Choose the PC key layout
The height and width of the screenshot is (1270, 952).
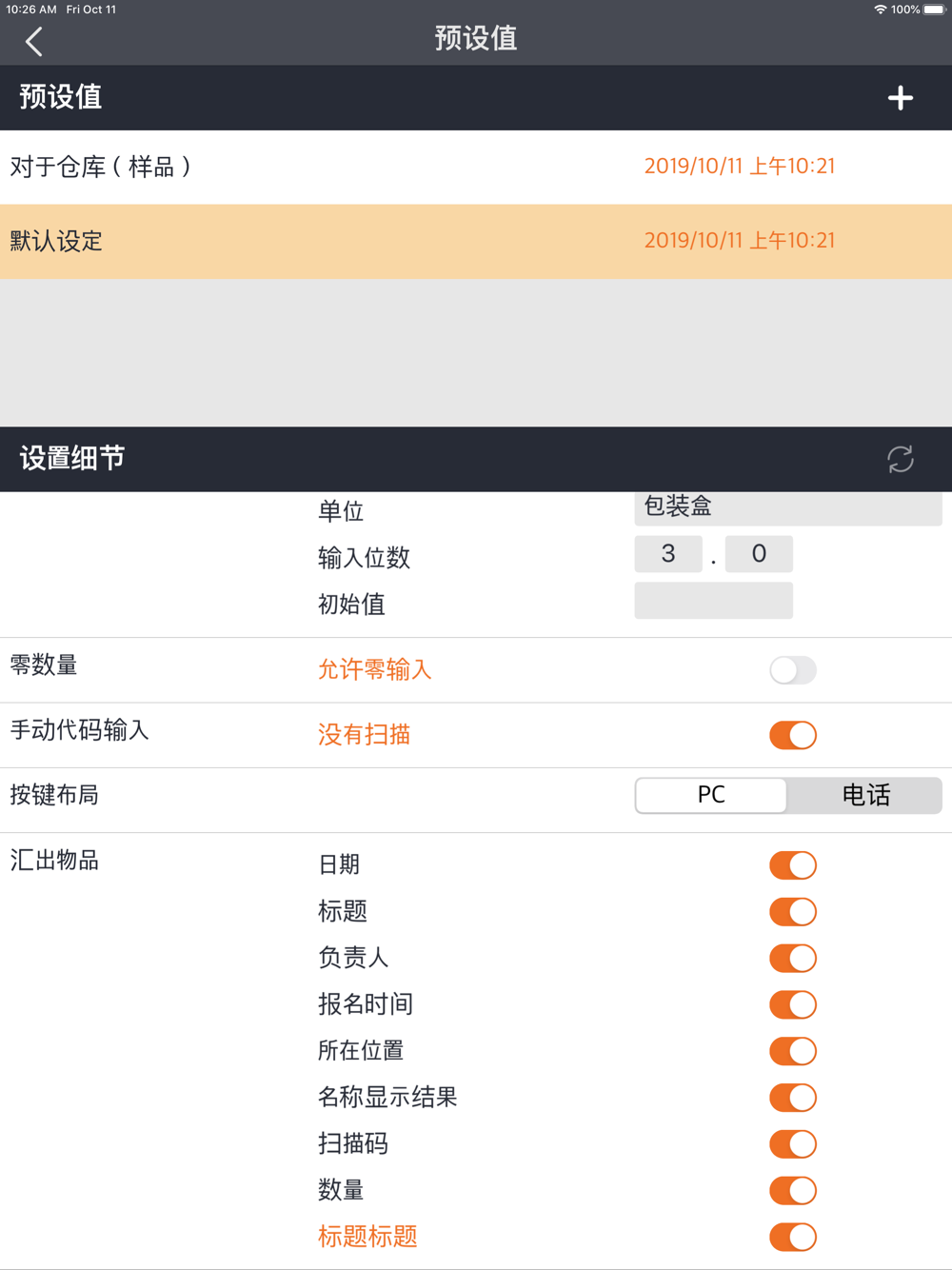coord(711,795)
